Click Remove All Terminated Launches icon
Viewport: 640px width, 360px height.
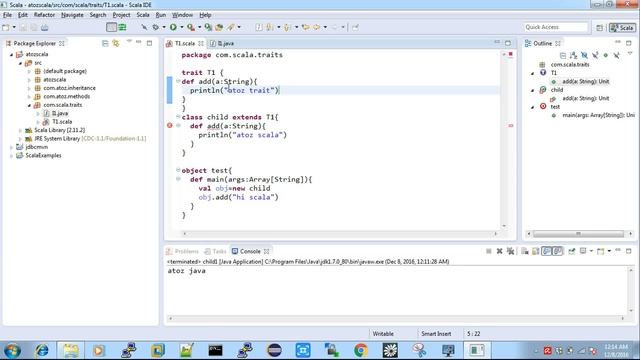pos(510,251)
